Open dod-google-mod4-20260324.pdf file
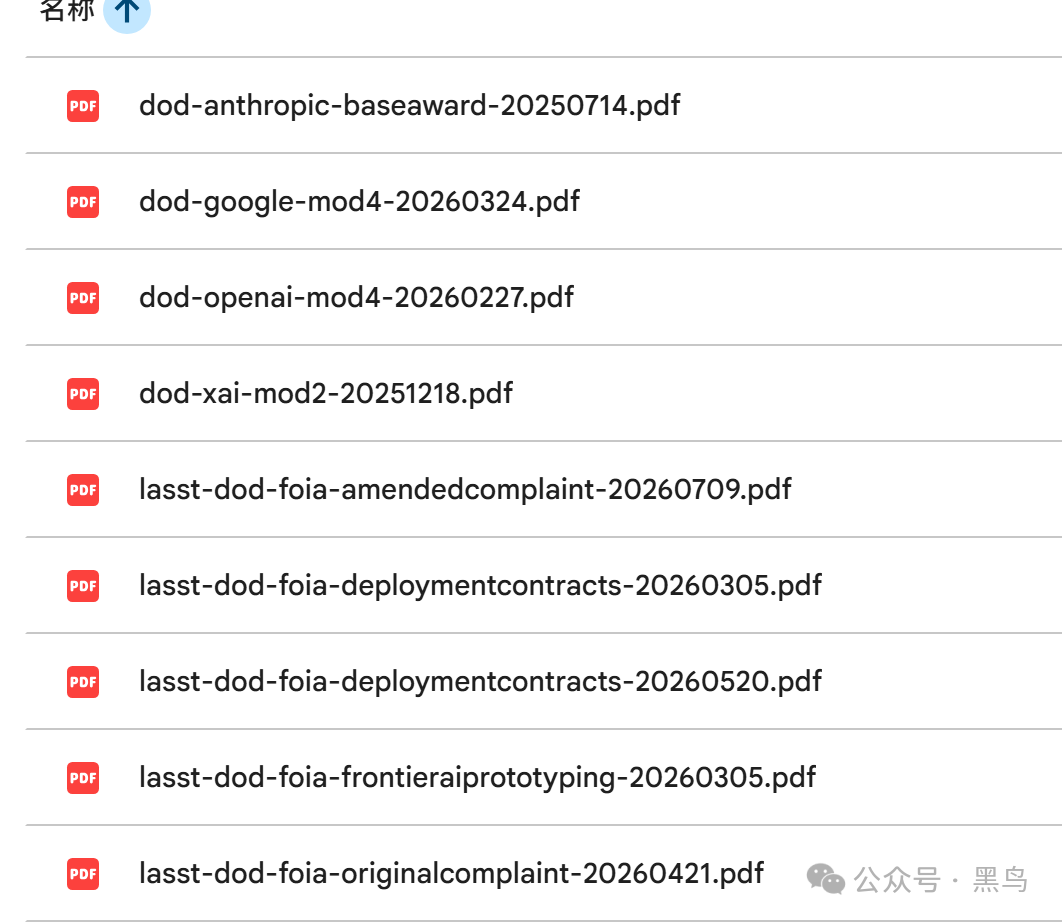Screen dimensions: 1062x922 coord(359,202)
